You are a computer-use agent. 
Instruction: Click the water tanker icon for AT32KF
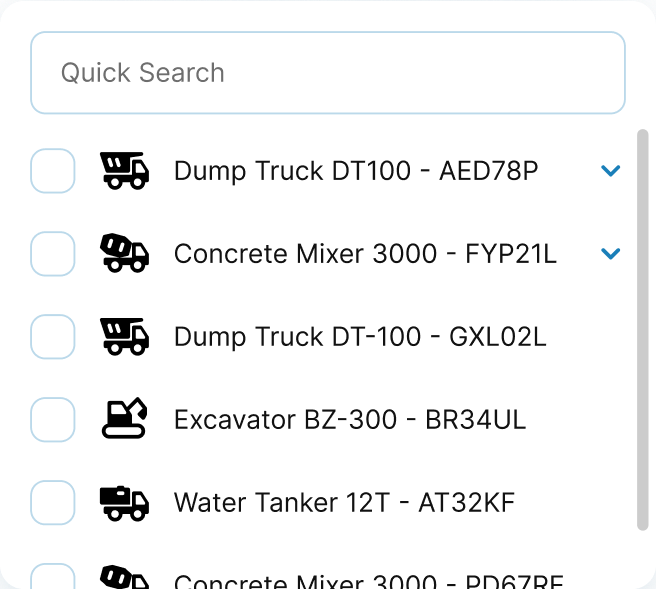(125, 502)
